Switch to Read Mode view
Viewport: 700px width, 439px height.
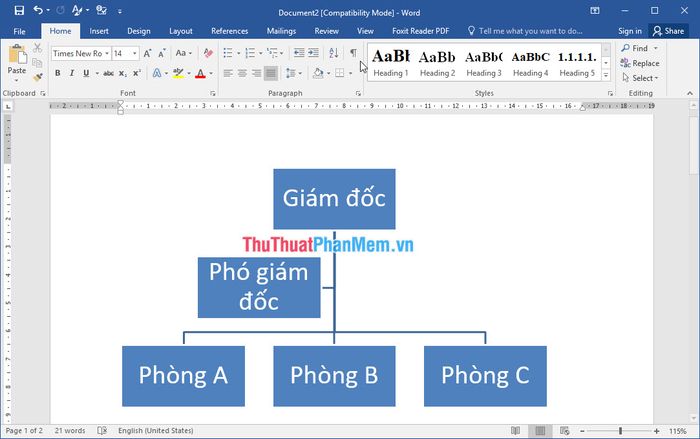tap(515, 431)
